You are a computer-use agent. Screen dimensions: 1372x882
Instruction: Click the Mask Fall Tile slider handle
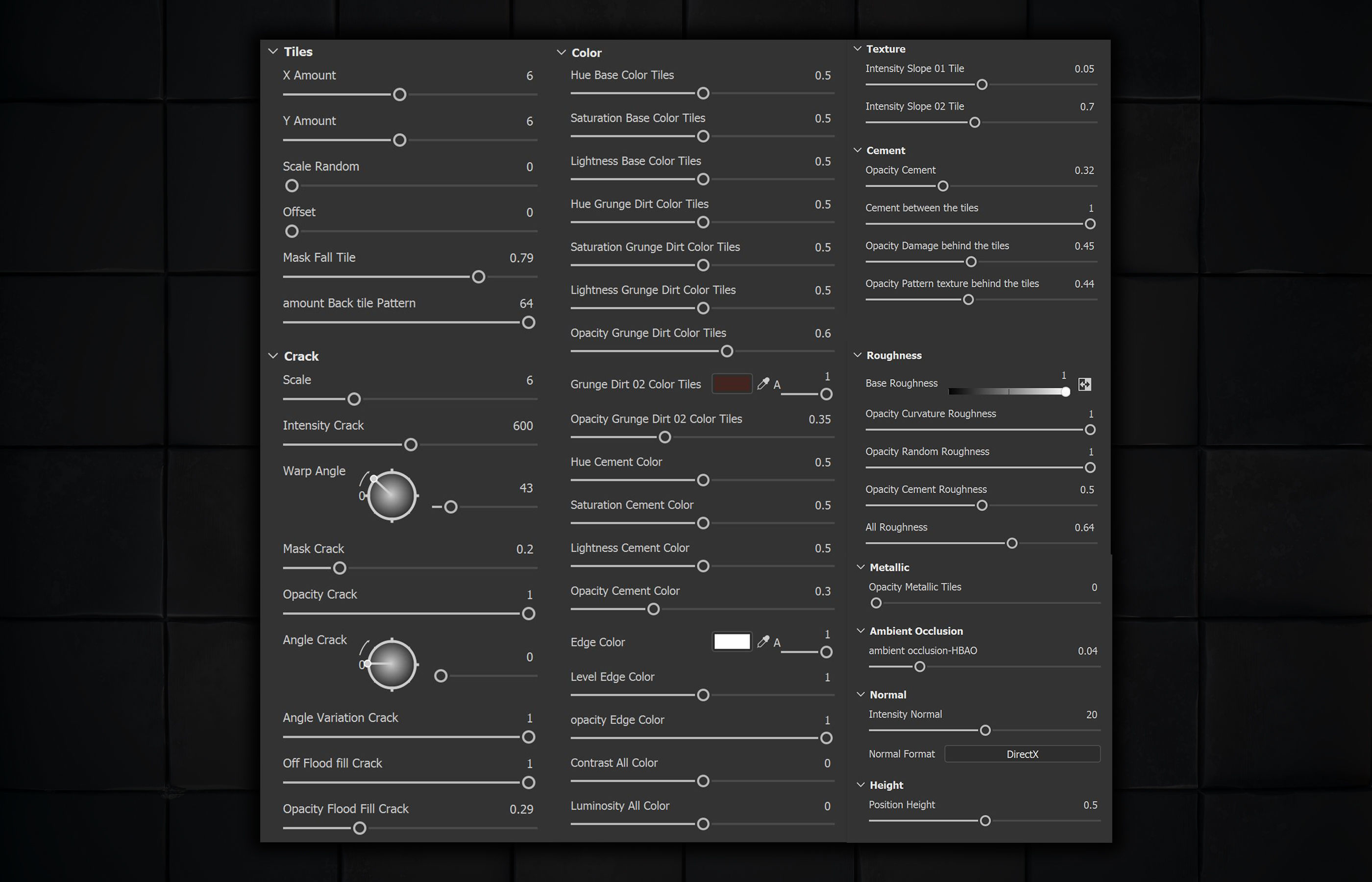[478, 277]
